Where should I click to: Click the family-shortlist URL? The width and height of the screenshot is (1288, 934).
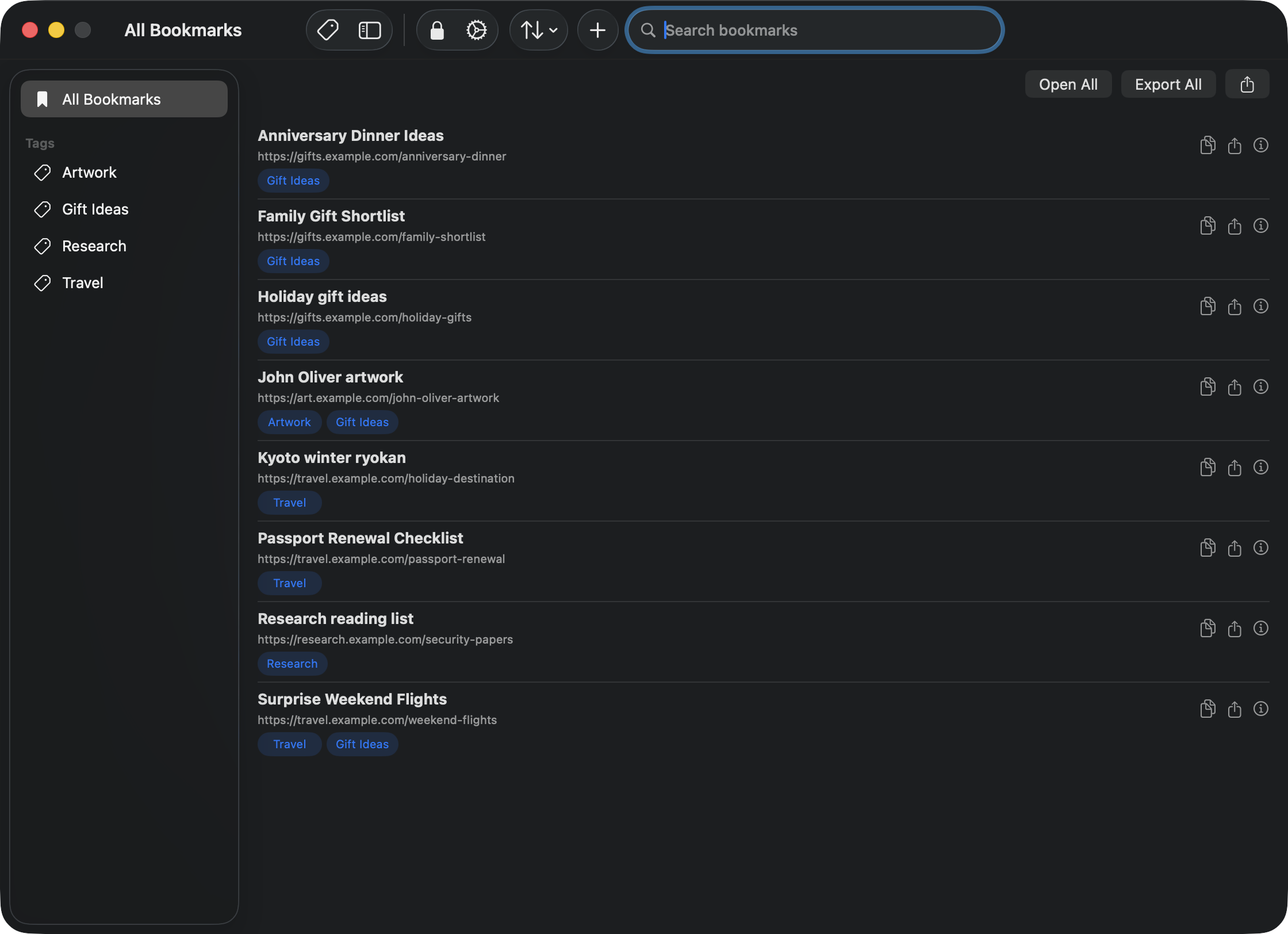(x=371, y=237)
